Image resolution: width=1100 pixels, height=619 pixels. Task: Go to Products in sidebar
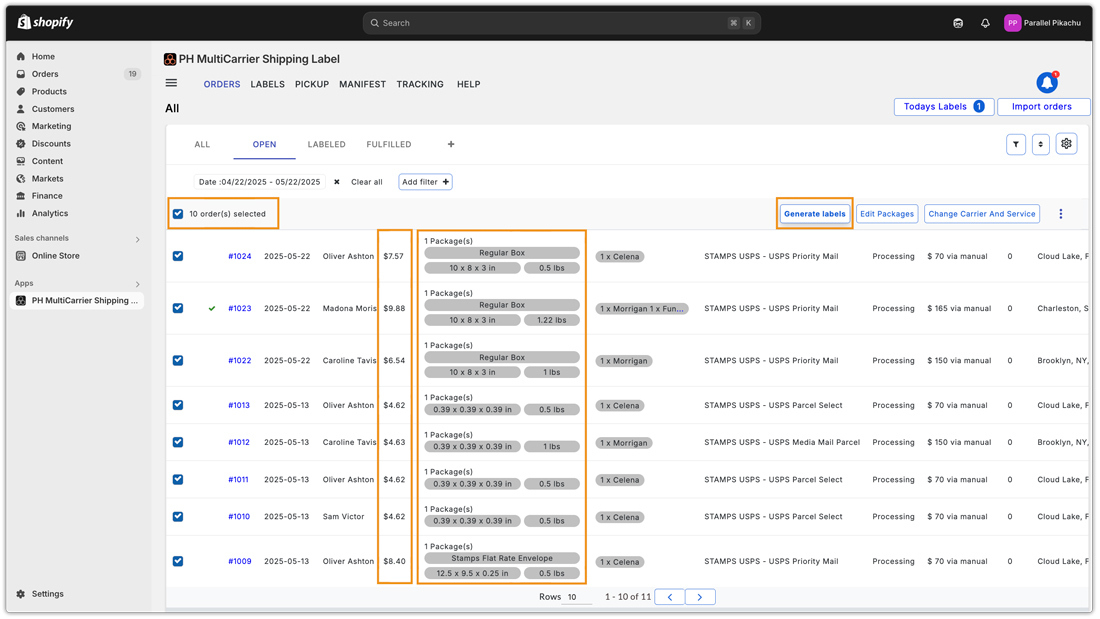[49, 91]
